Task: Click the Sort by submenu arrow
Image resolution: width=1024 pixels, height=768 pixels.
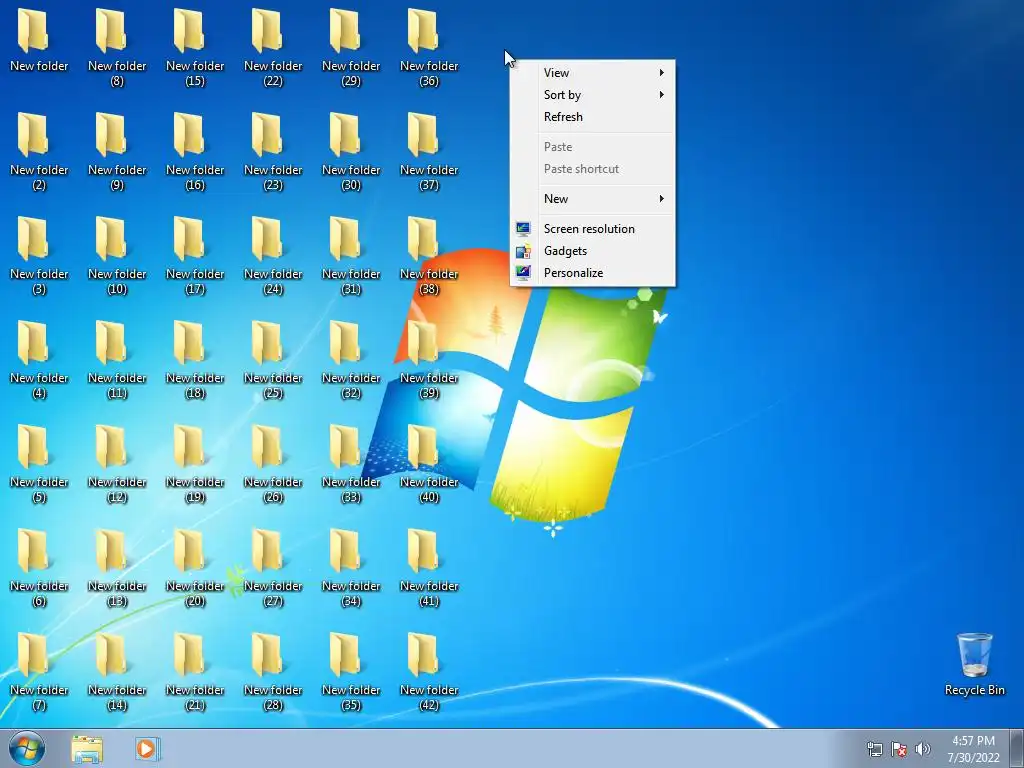Action: 662,95
